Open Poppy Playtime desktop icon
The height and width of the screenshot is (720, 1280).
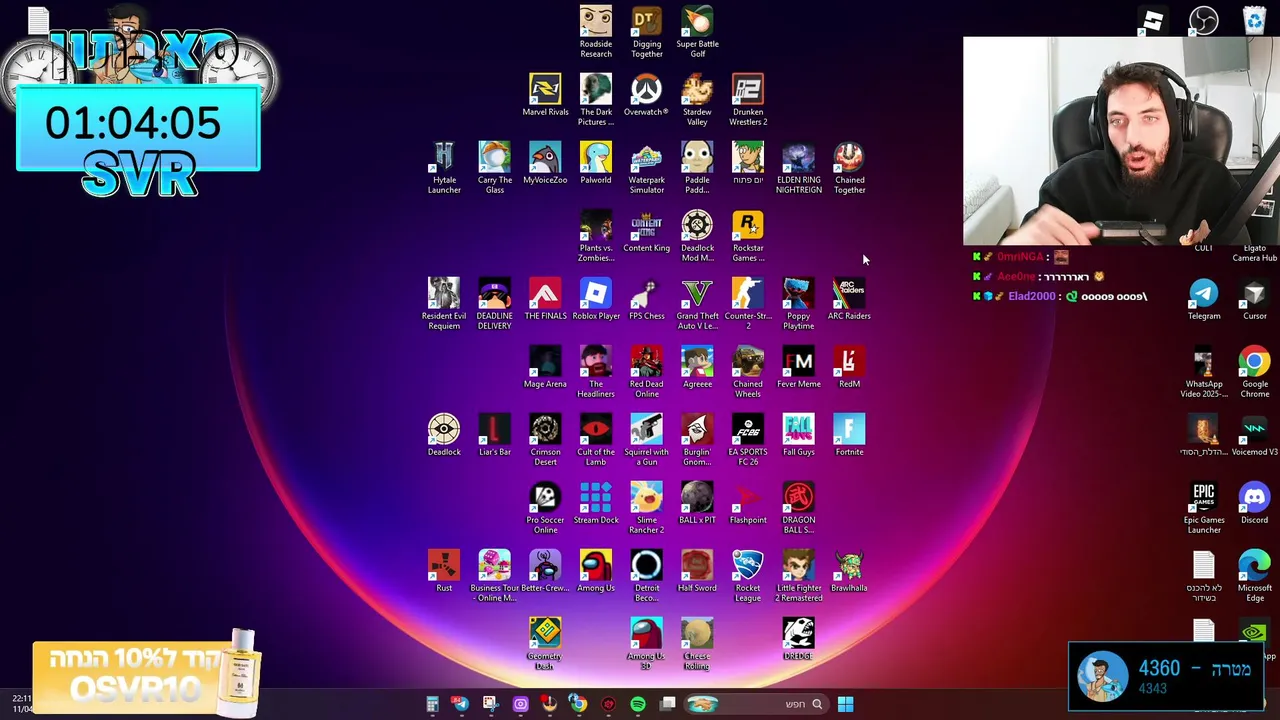798,303
